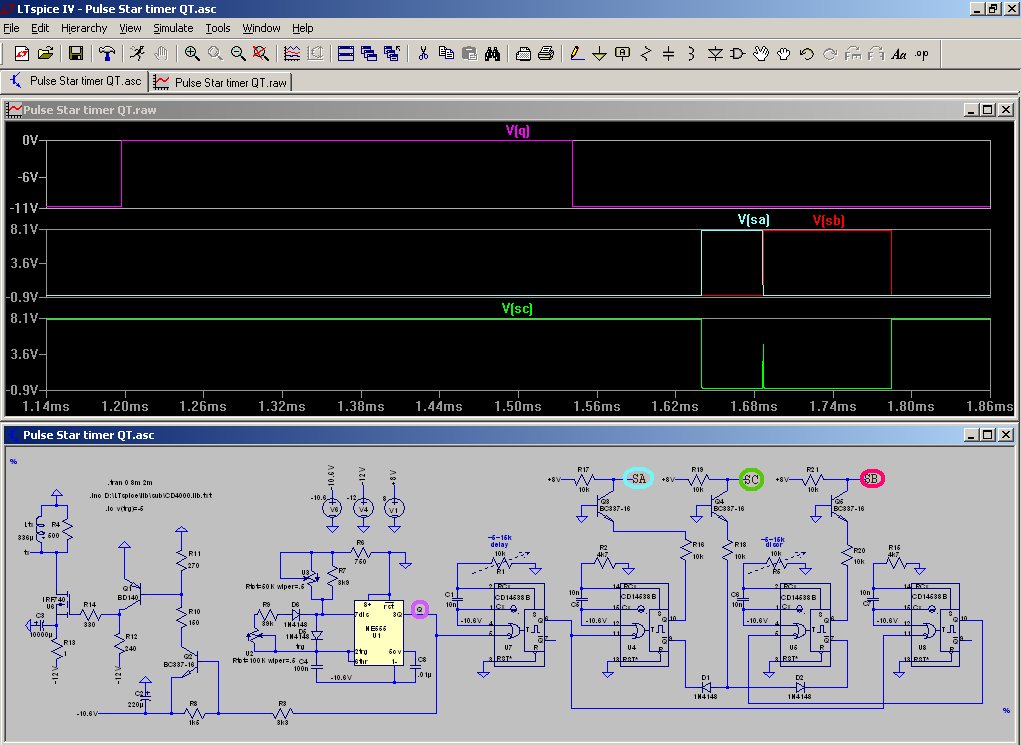The width and height of the screenshot is (1021, 745).
Task: Click the V(q) waveform trace label
Action: (x=517, y=131)
